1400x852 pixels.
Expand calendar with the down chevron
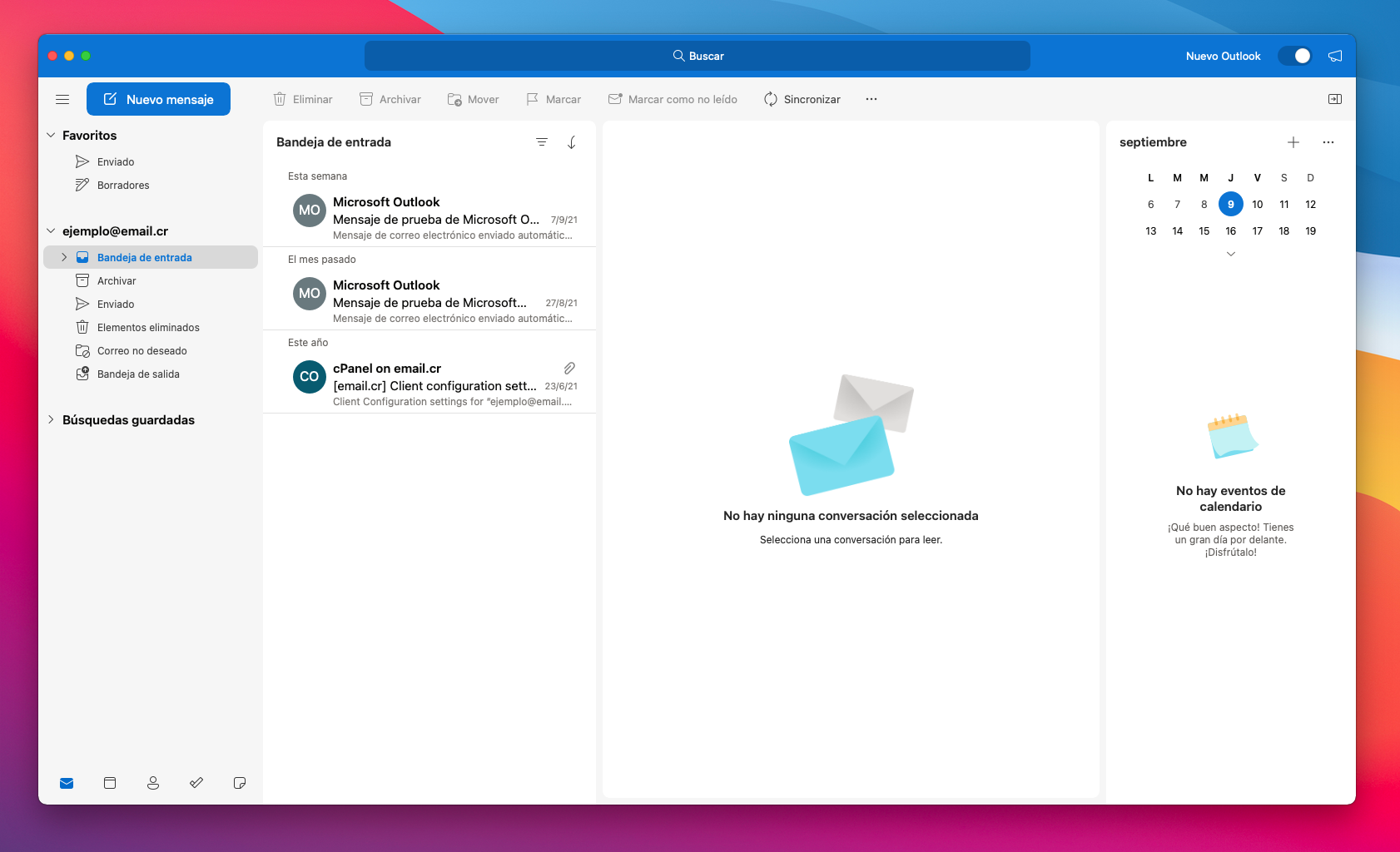click(1231, 254)
